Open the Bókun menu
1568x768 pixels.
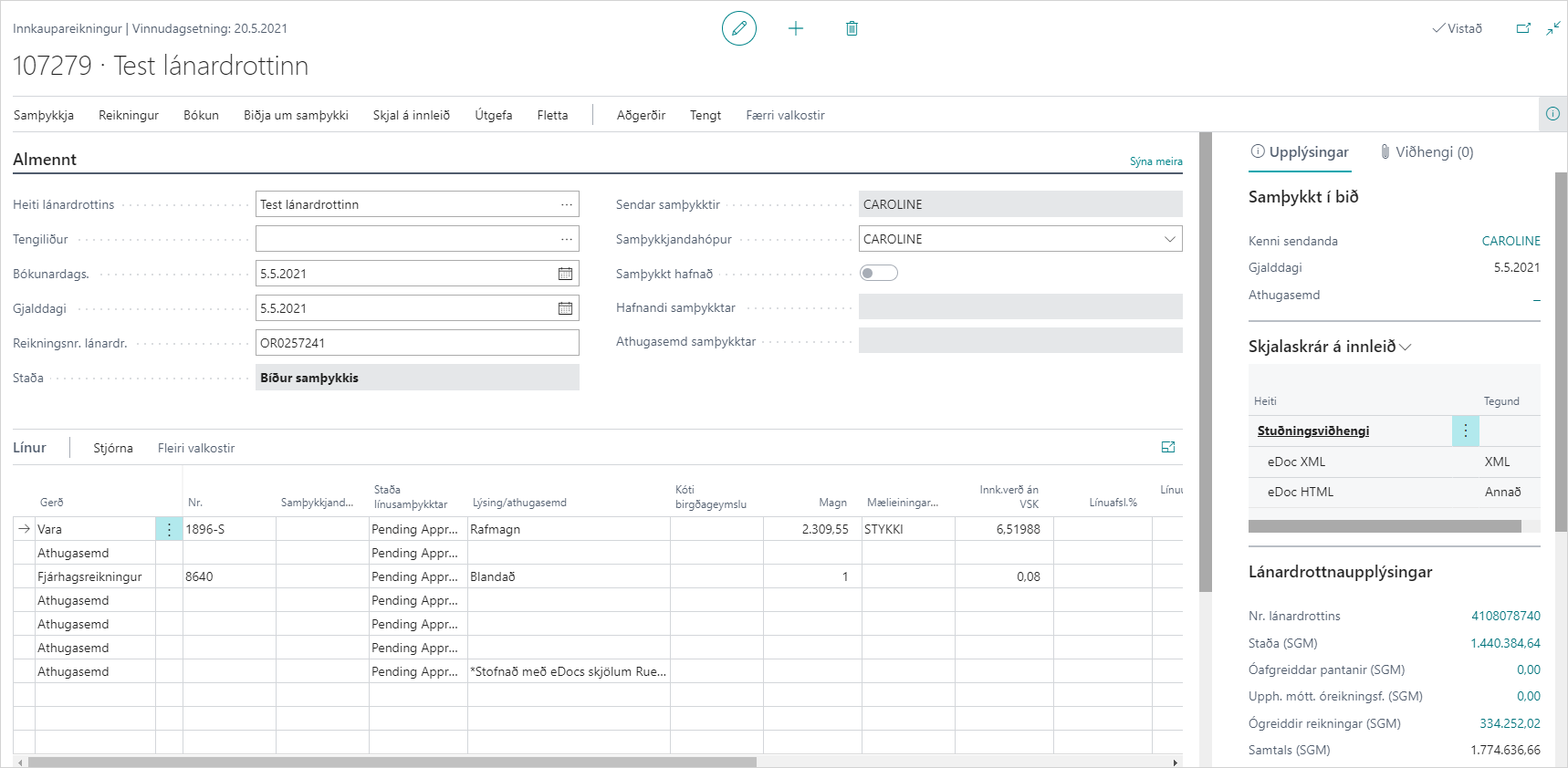[x=201, y=115]
